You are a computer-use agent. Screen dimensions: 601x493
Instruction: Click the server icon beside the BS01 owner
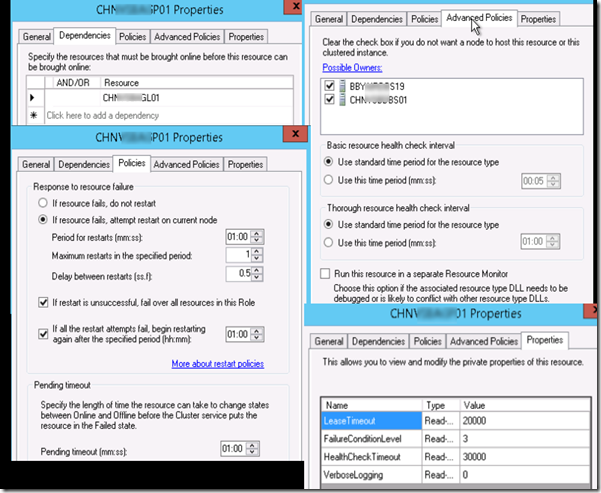(342, 100)
